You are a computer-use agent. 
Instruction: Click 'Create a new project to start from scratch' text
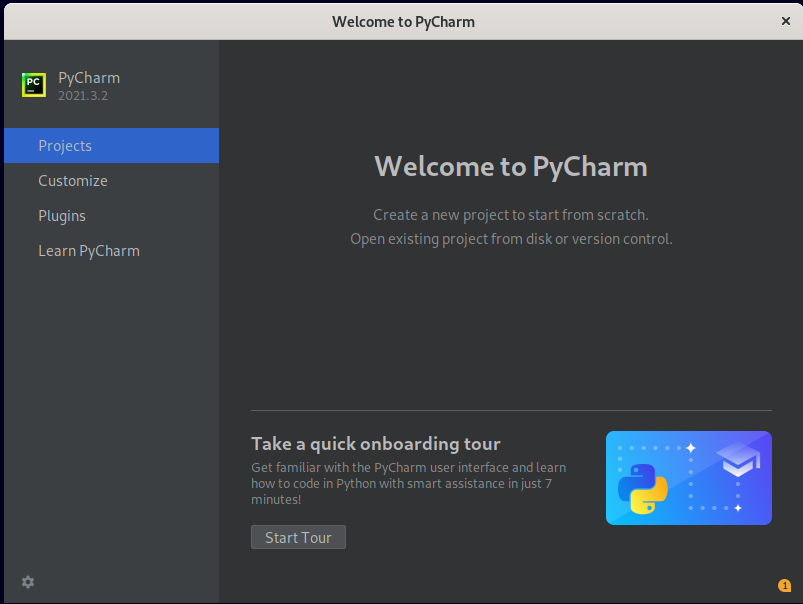tap(511, 215)
